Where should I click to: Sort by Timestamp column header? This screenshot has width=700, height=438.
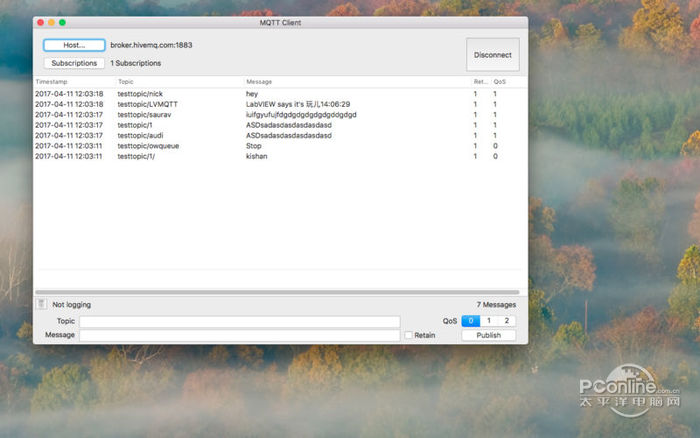click(x=51, y=82)
